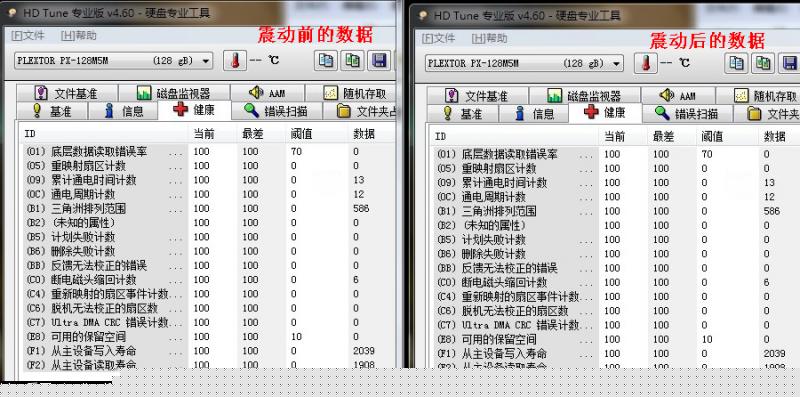
Task: Click save floppy icon in left window
Action: coord(379,61)
